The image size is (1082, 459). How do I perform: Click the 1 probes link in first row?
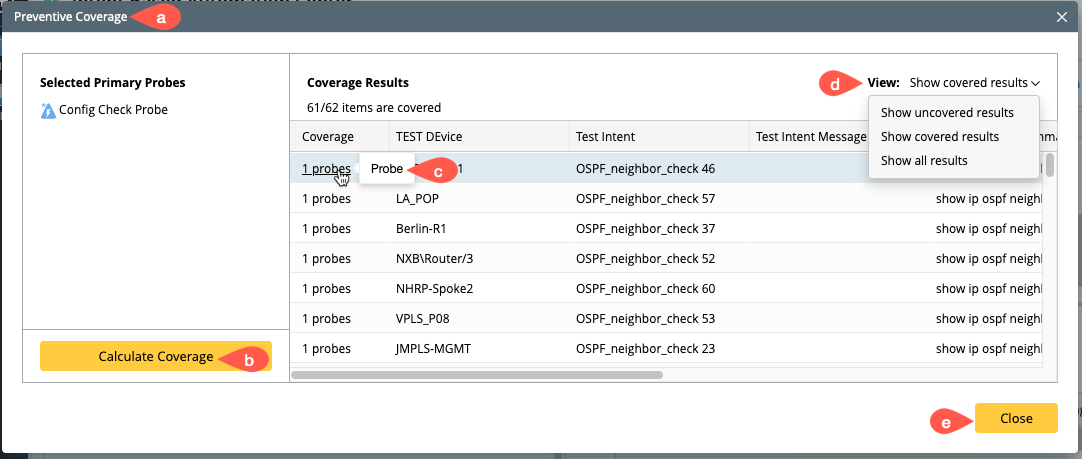click(x=326, y=169)
